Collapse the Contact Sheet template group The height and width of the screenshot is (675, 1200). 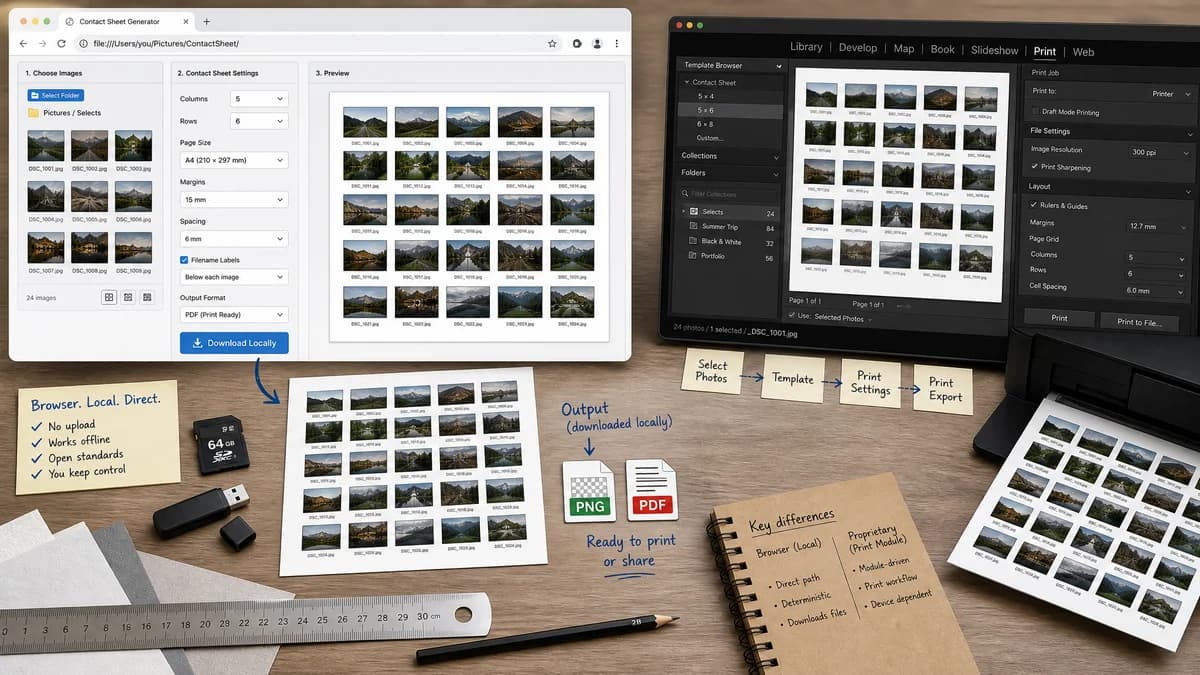pyautogui.click(x=686, y=82)
